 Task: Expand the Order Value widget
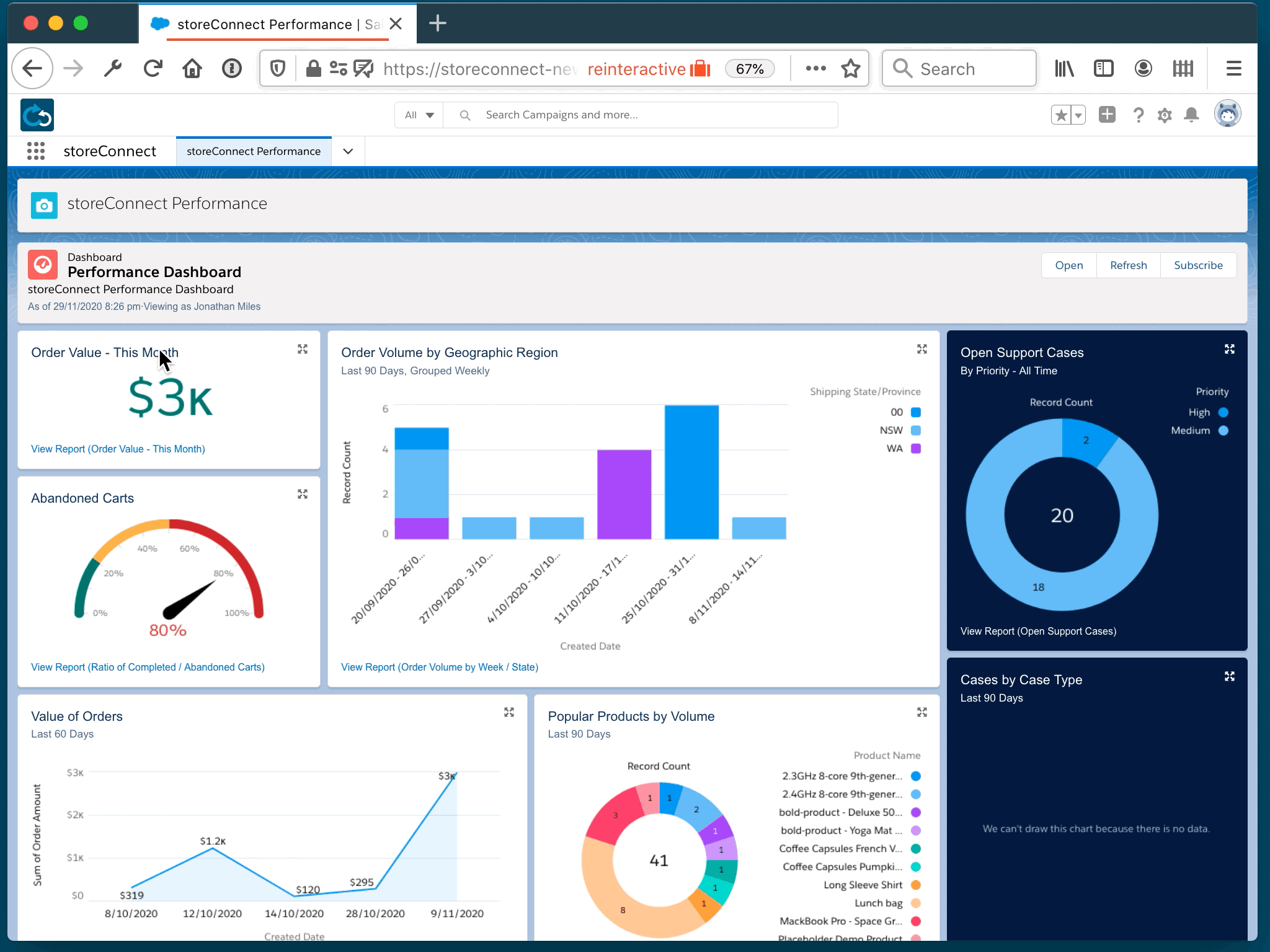click(303, 349)
